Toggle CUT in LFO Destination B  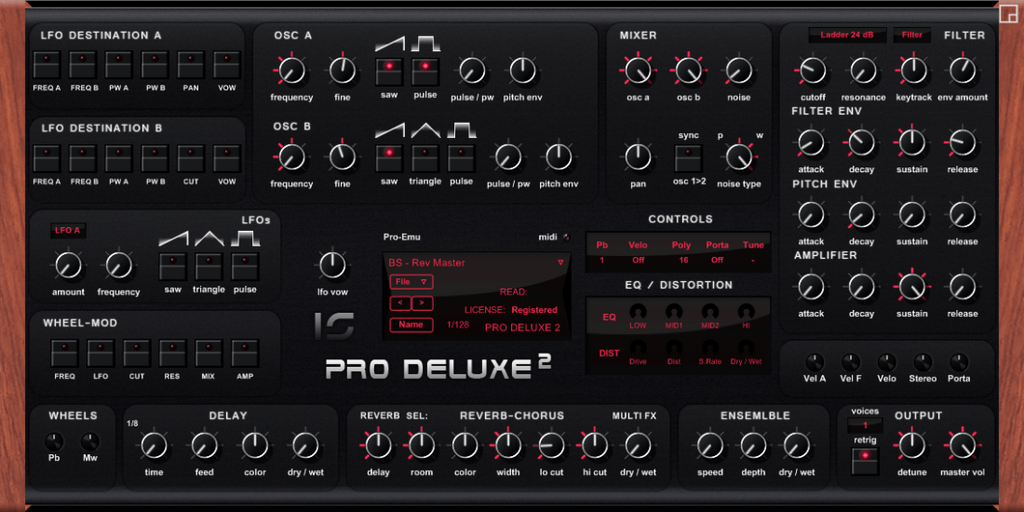(x=191, y=159)
